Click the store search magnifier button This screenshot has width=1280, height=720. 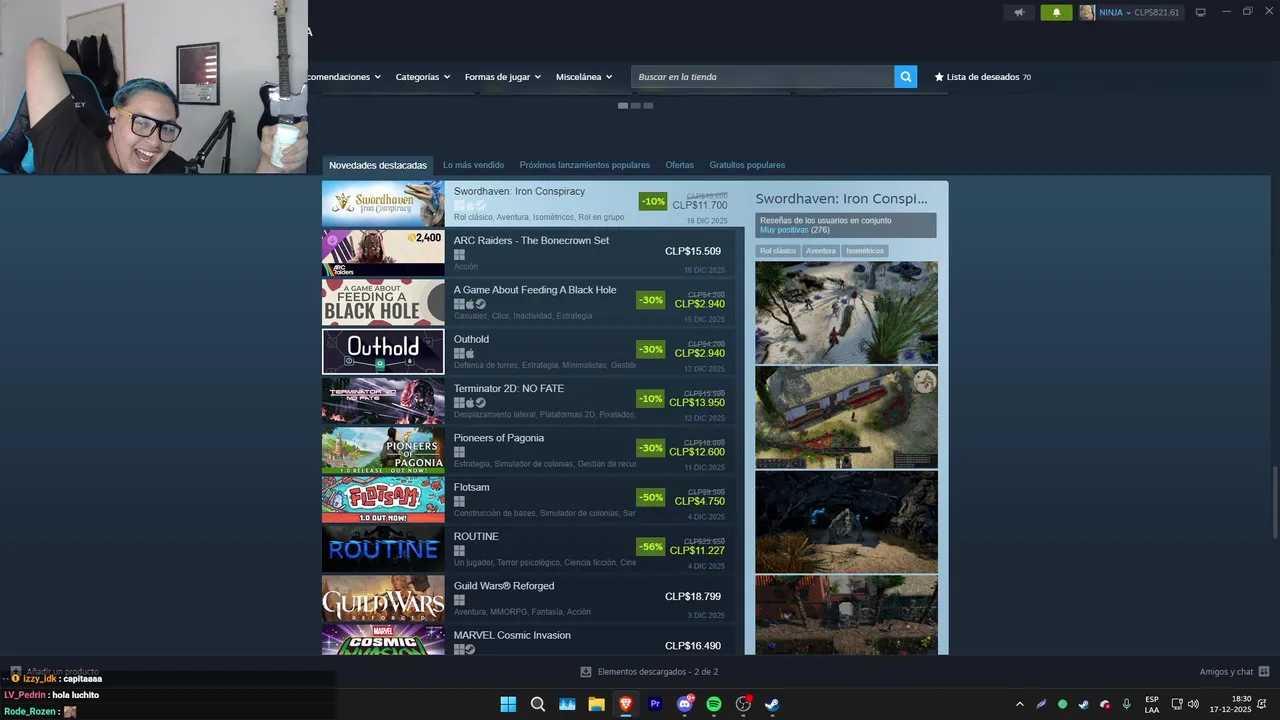point(905,77)
